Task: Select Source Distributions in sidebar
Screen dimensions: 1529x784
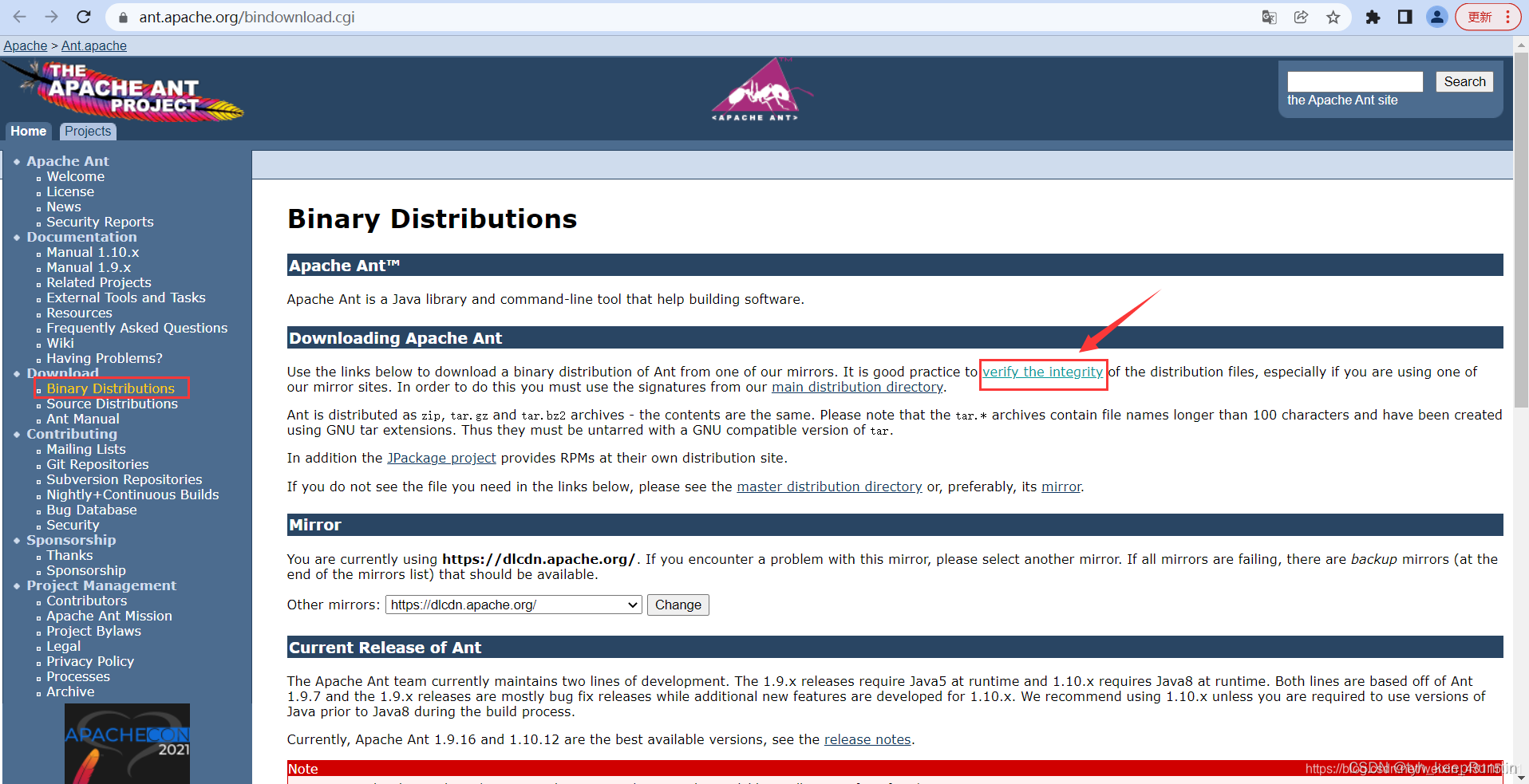Action: point(112,404)
